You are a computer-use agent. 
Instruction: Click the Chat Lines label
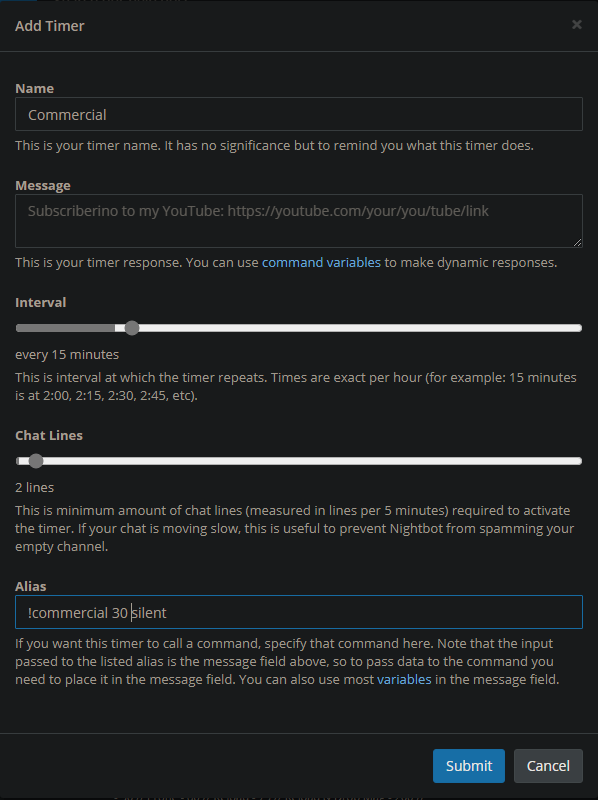(x=49, y=435)
